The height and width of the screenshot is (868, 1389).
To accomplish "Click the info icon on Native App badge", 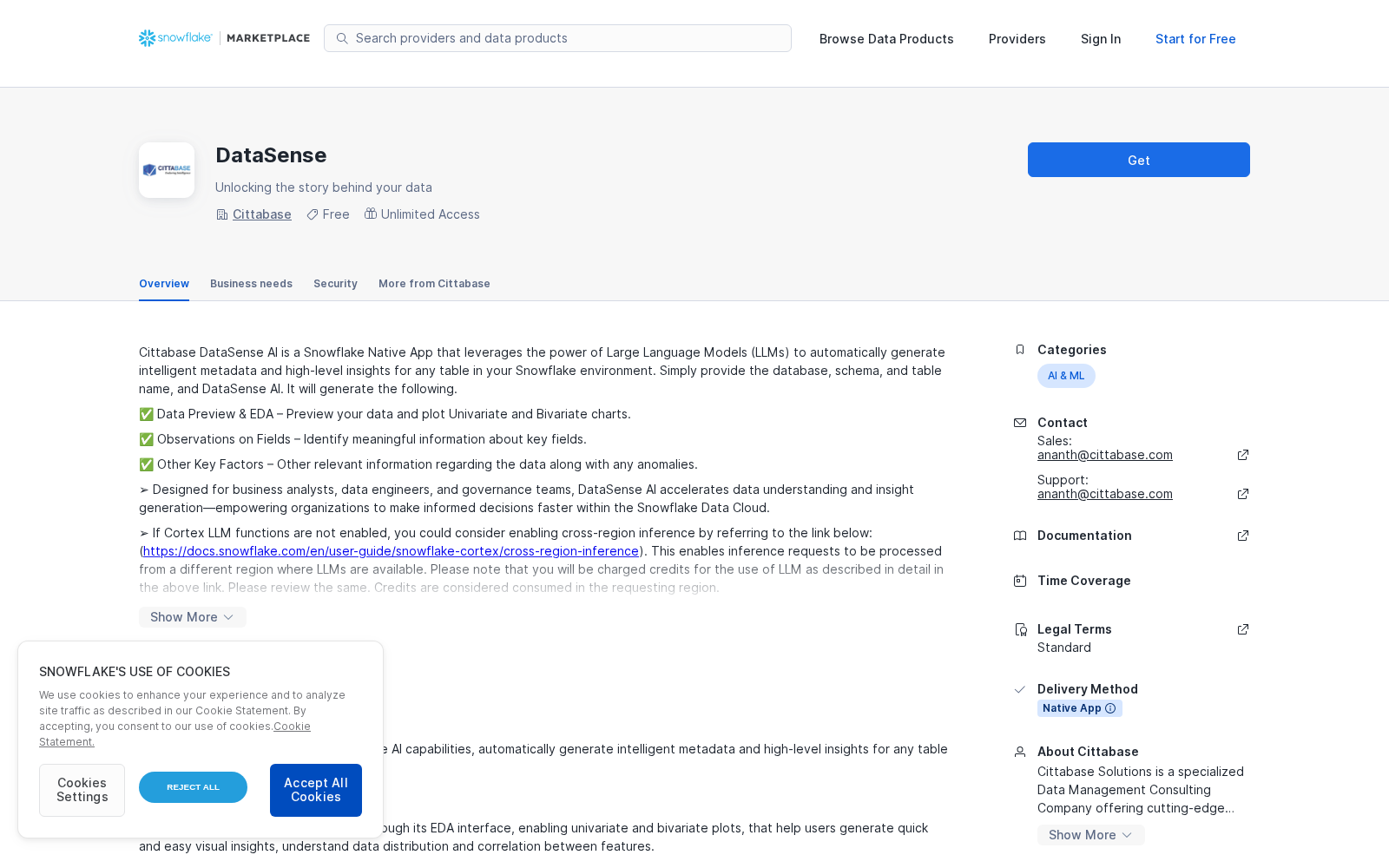I will [x=1110, y=708].
